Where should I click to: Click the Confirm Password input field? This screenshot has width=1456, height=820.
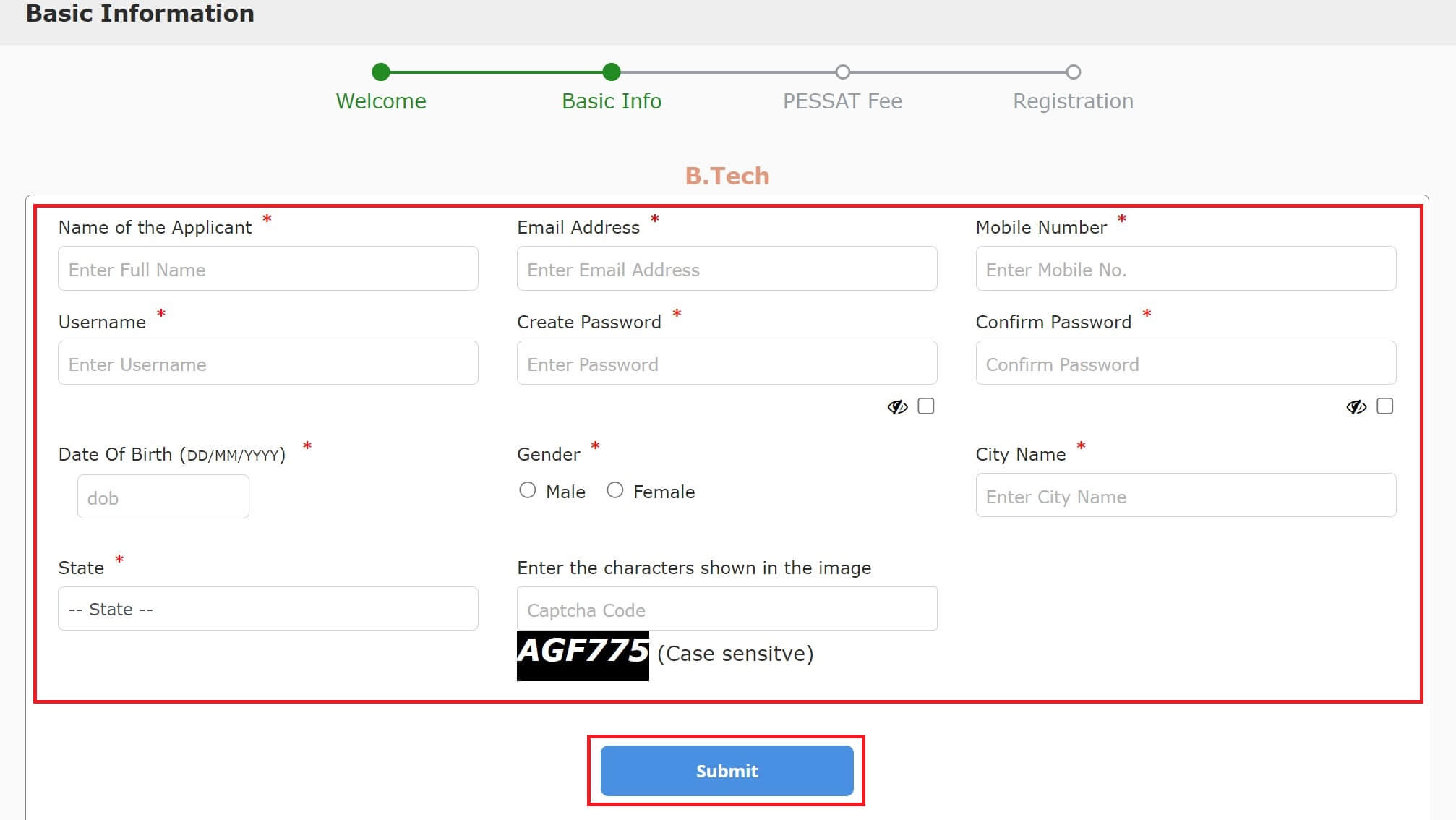(x=1186, y=363)
